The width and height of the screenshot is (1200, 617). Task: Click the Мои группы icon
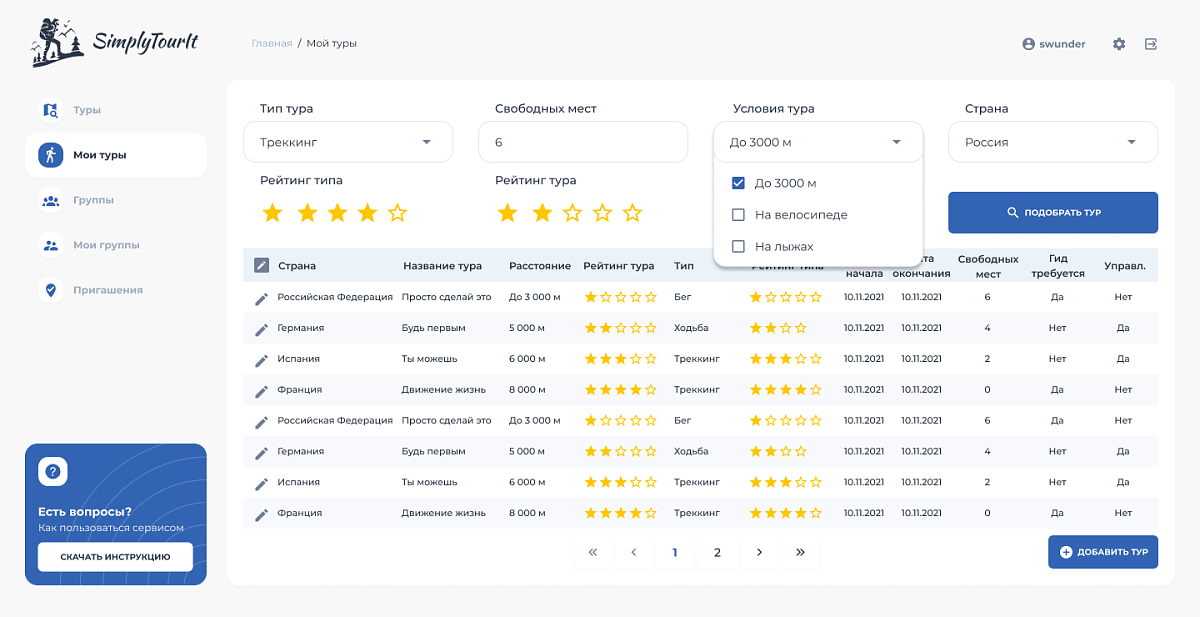coord(50,245)
